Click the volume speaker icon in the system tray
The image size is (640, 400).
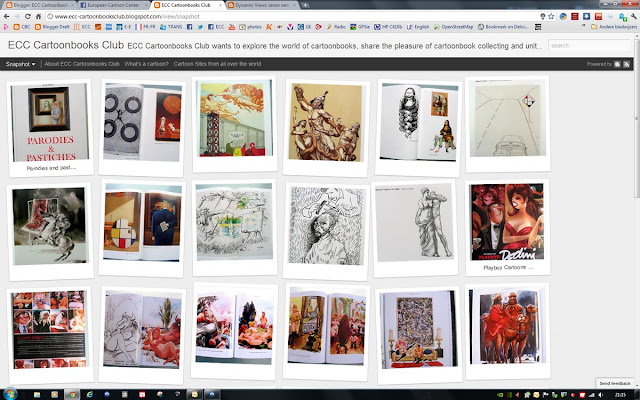[600, 395]
